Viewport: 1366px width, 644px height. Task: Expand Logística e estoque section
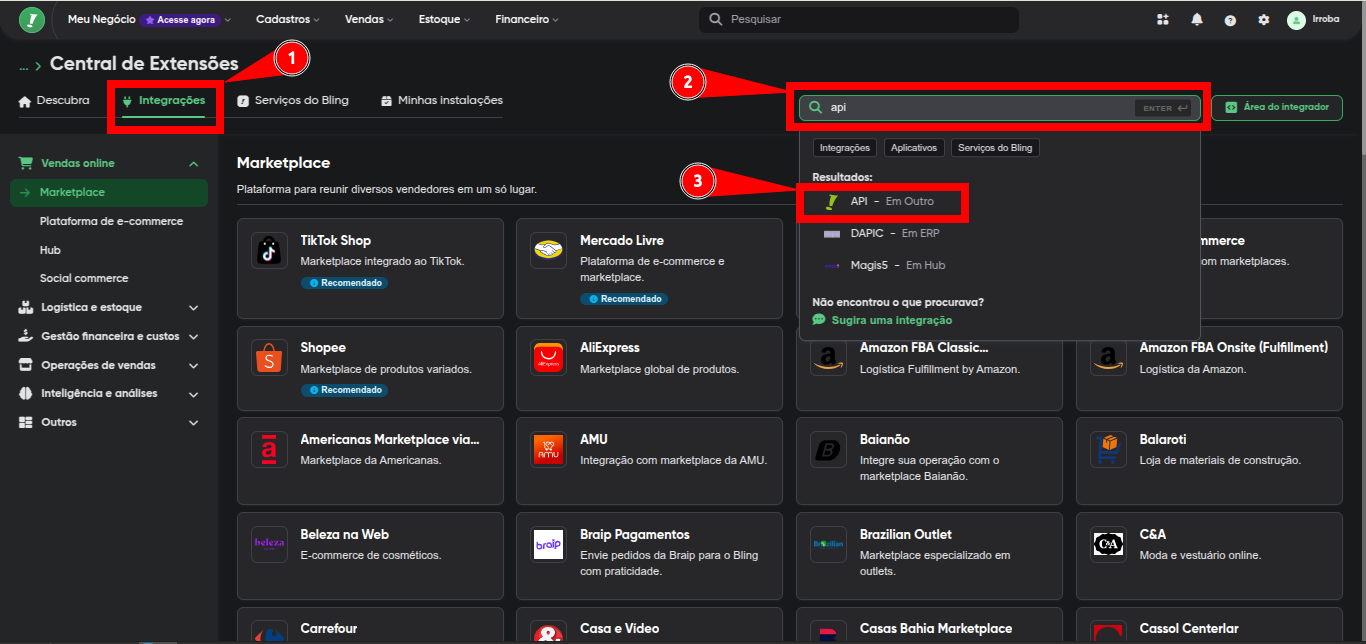pos(109,307)
